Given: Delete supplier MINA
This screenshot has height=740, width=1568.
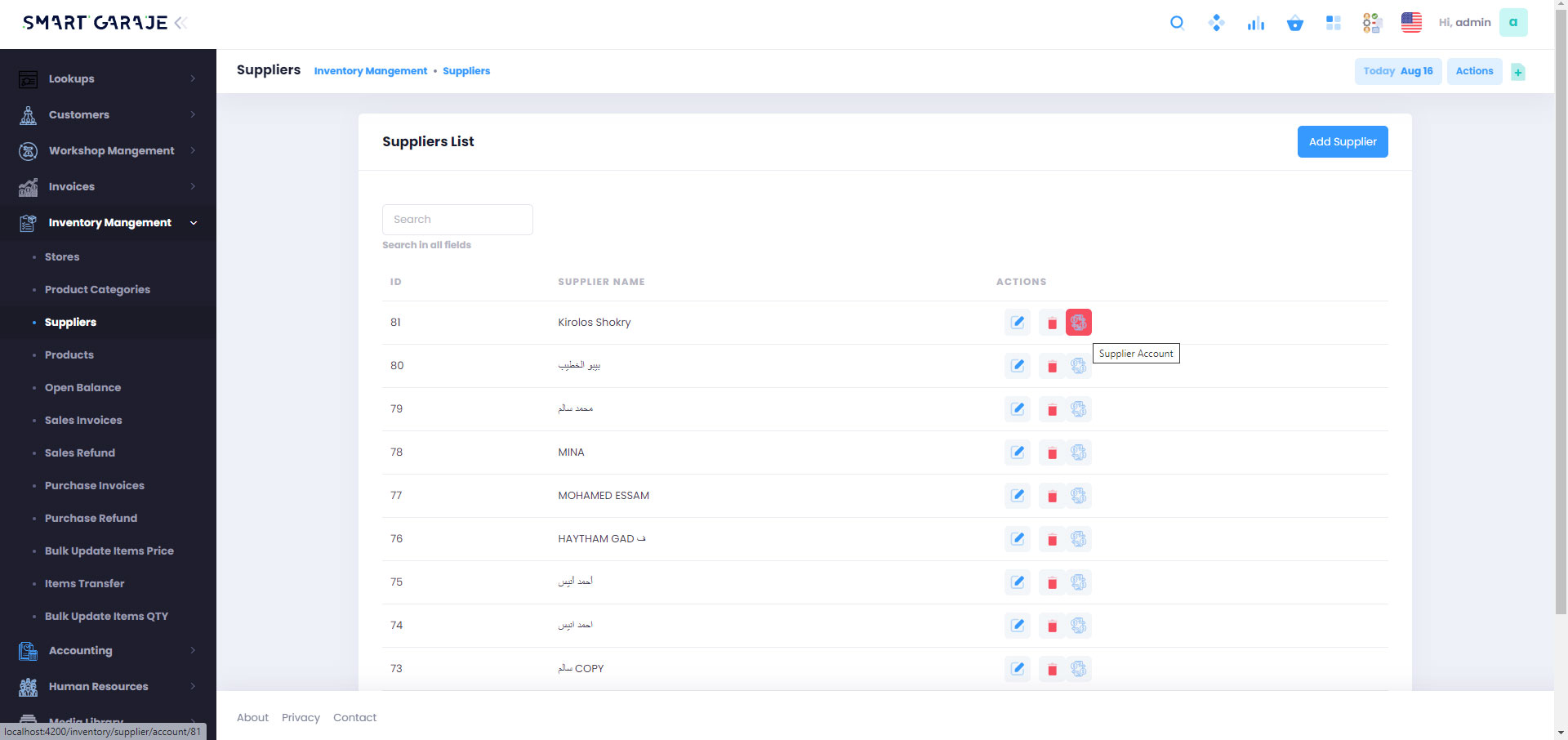Looking at the screenshot, I should tap(1052, 452).
